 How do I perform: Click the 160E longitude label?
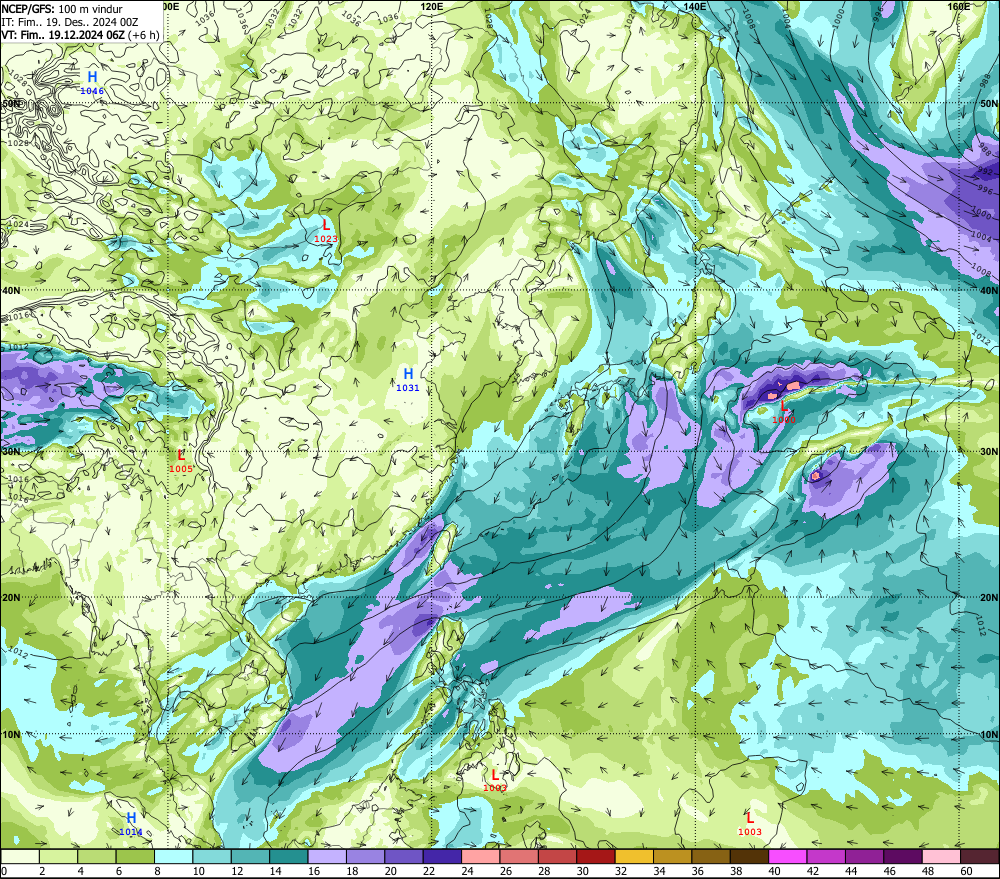pos(959,6)
